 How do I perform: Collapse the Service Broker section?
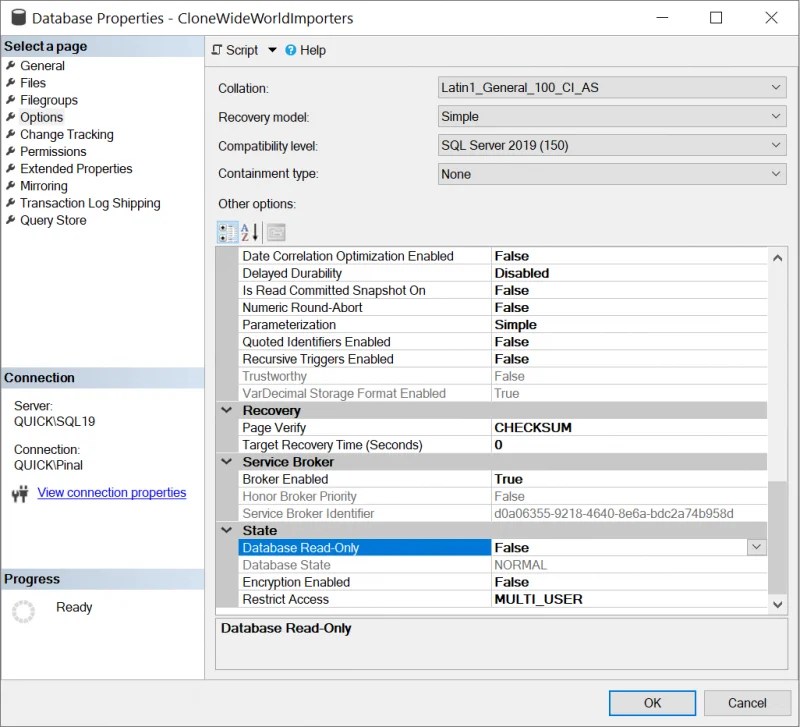tap(227, 462)
